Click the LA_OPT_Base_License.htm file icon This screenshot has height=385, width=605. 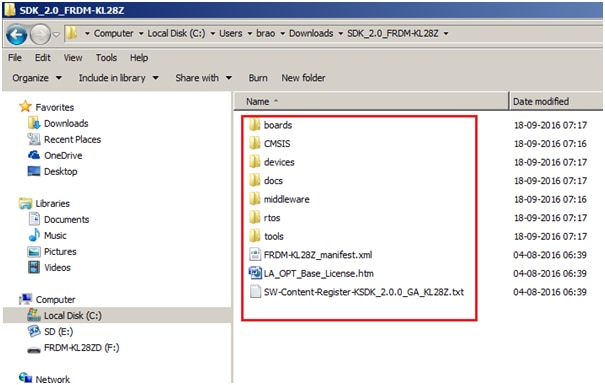pyautogui.click(x=255, y=273)
